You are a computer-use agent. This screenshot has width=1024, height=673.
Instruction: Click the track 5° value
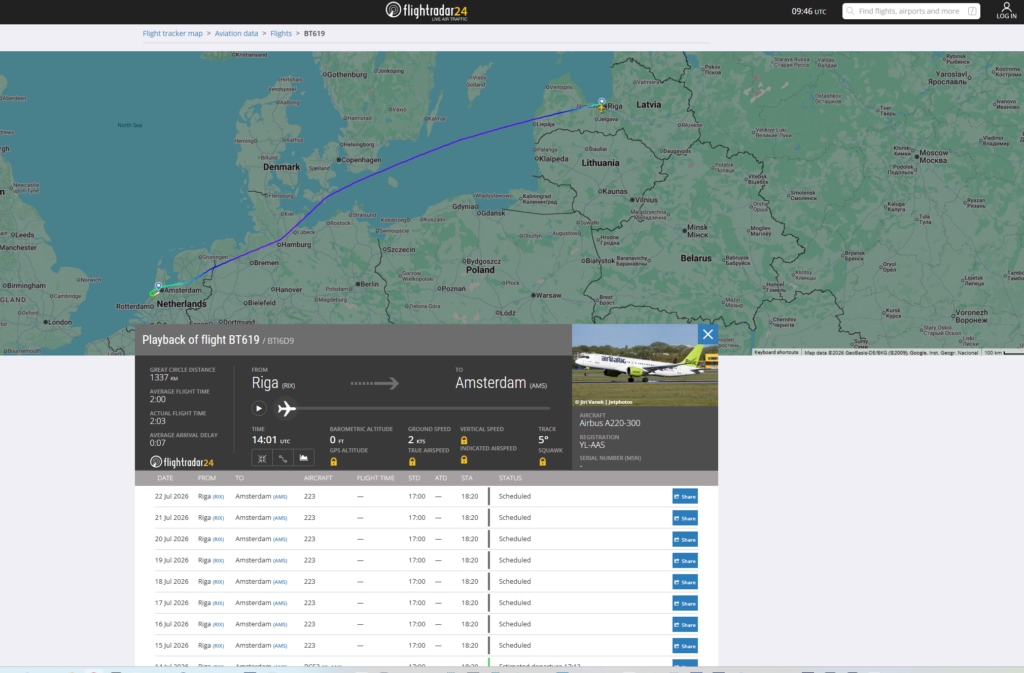[543, 440]
